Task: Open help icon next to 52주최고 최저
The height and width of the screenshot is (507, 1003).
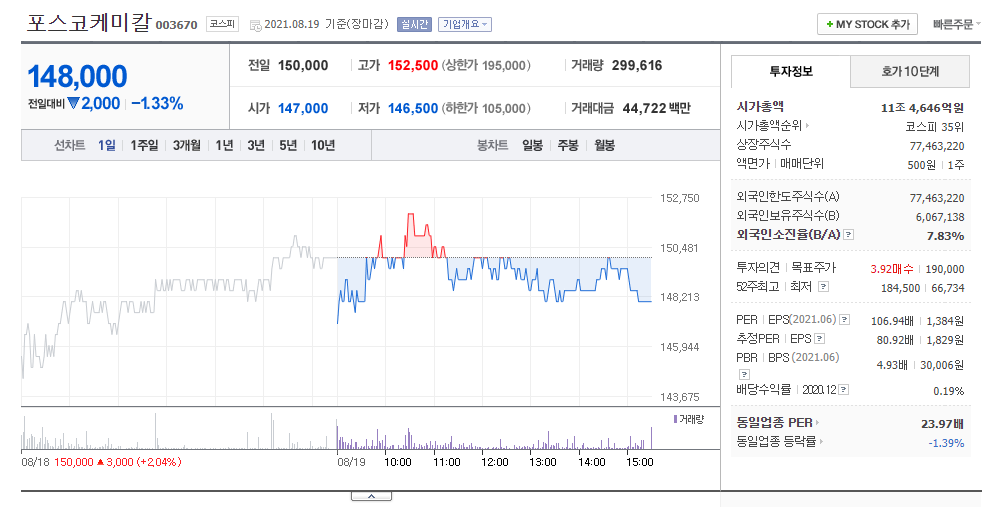Action: pos(824,286)
